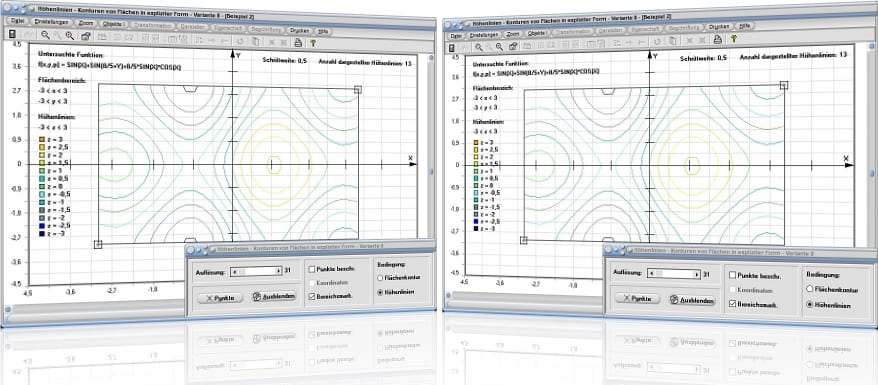Click toolbox icon in right window toolbar
The height and width of the screenshot is (385, 878).
[513, 46]
